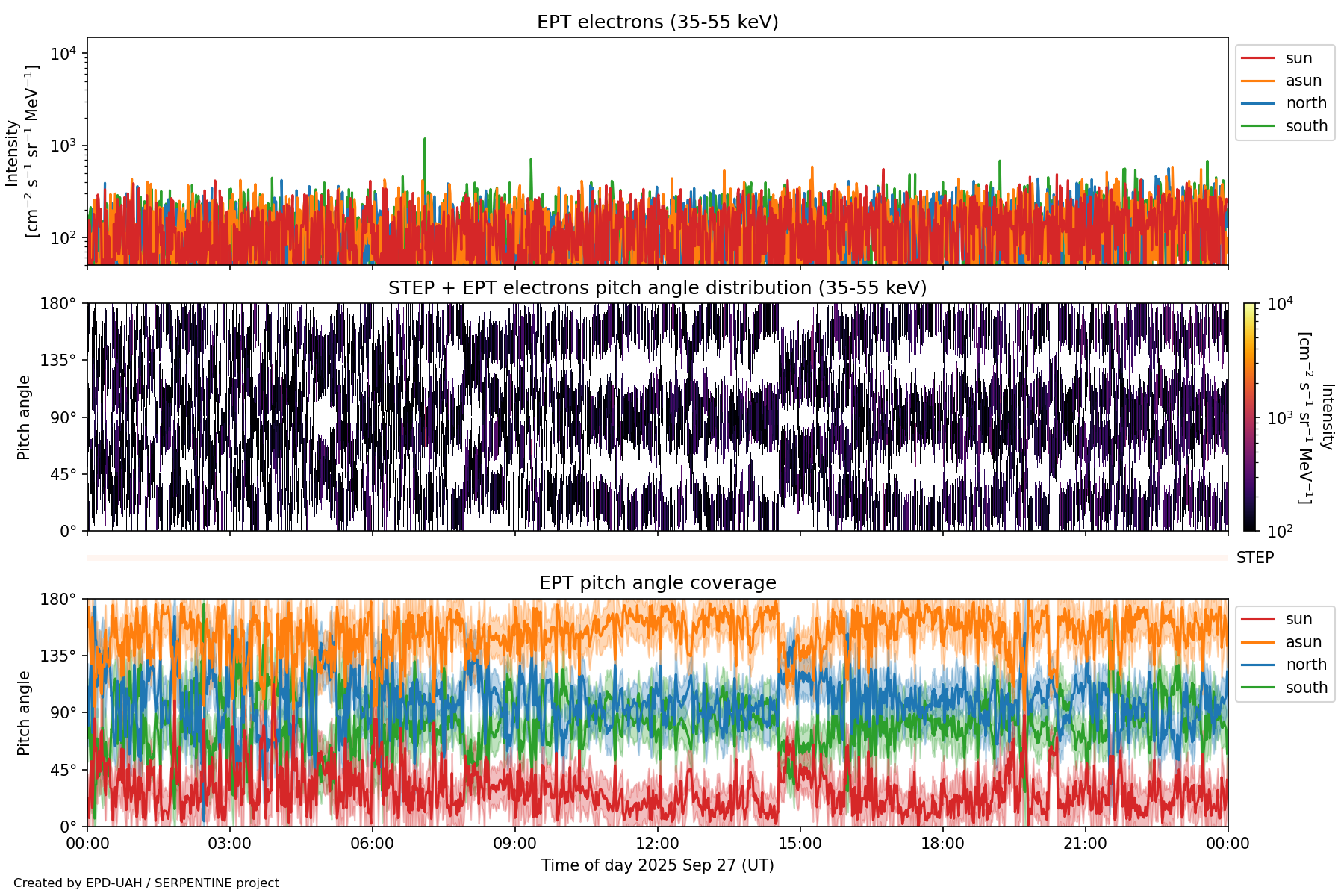Click the "EPT pitch angle coverage" title

click(x=657, y=583)
